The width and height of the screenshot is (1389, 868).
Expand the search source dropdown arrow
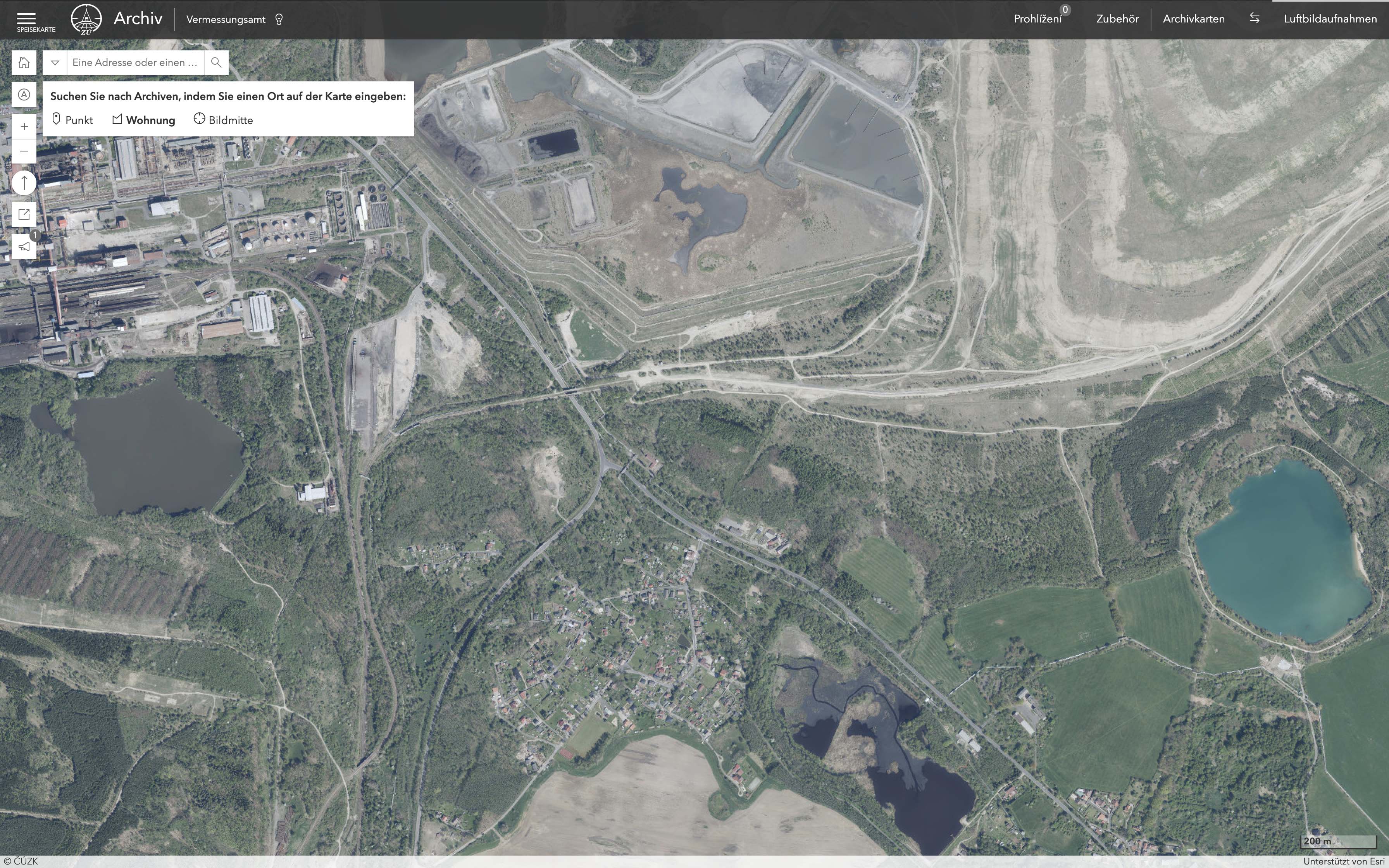point(55,62)
